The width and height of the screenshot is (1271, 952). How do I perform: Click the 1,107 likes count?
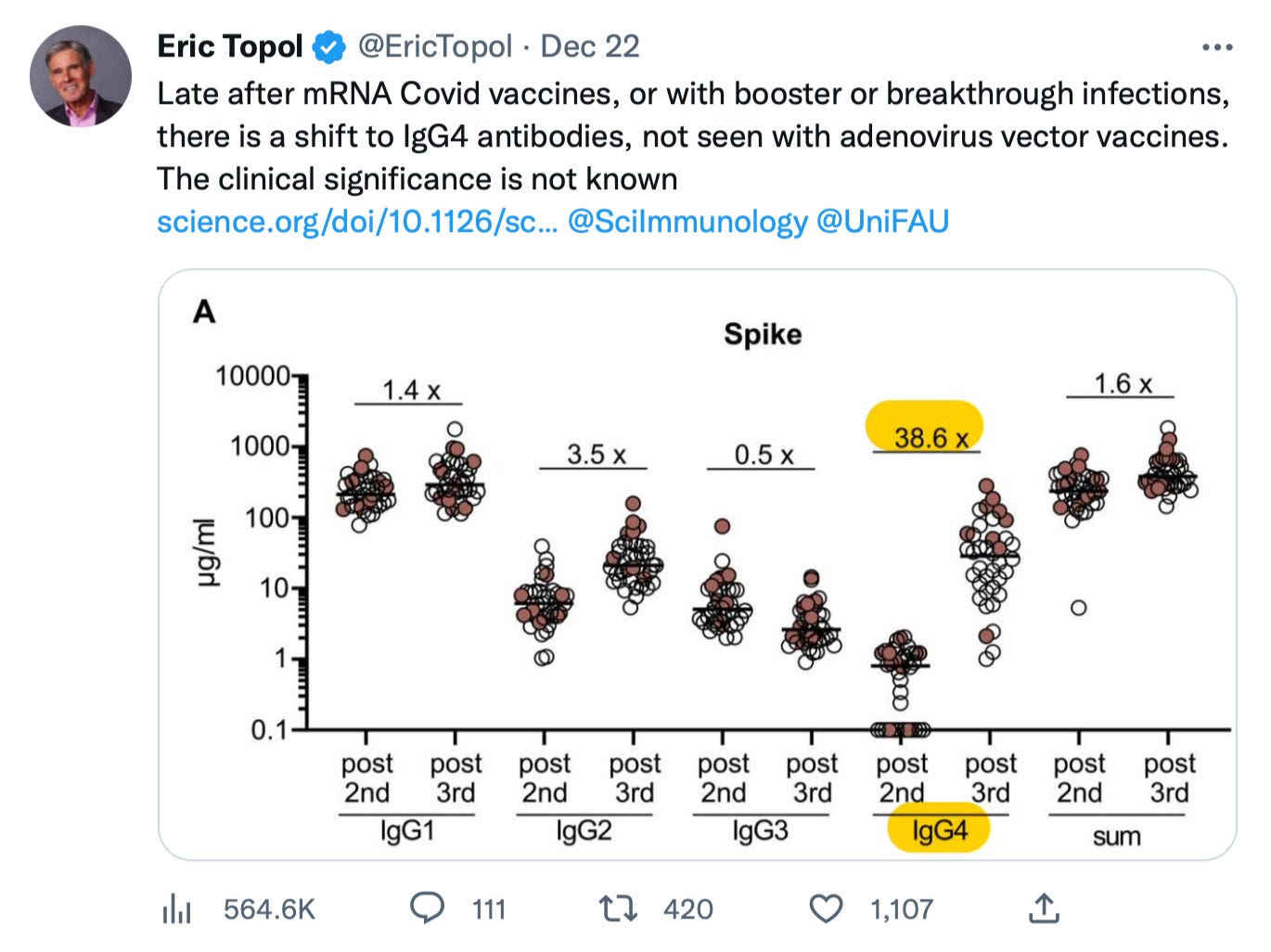pyautogui.click(x=902, y=909)
